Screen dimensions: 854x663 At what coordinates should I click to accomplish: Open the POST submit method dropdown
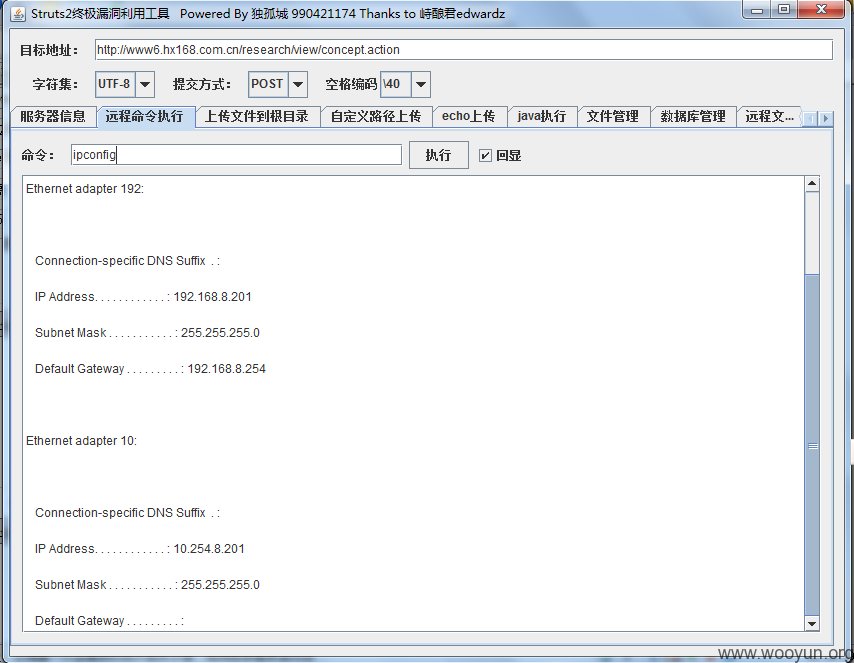click(298, 84)
